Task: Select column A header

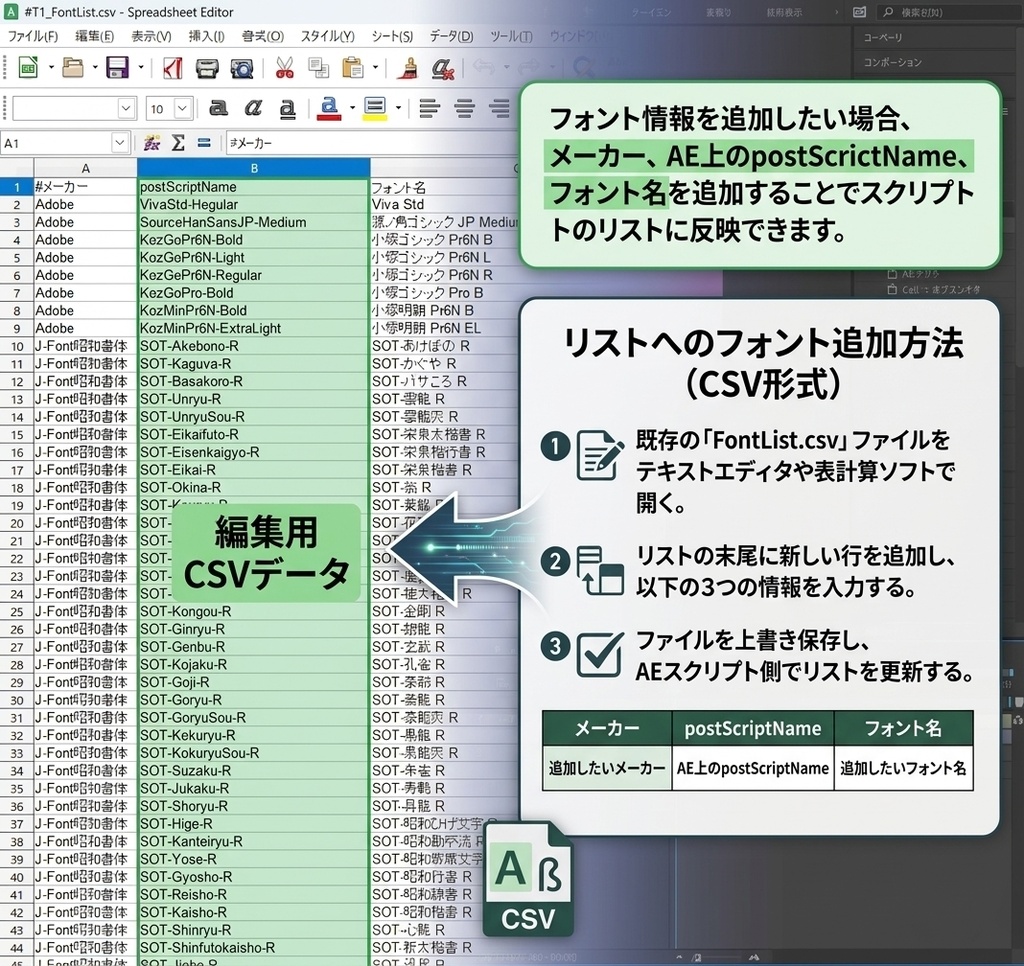Action: pyautogui.click(x=86, y=169)
